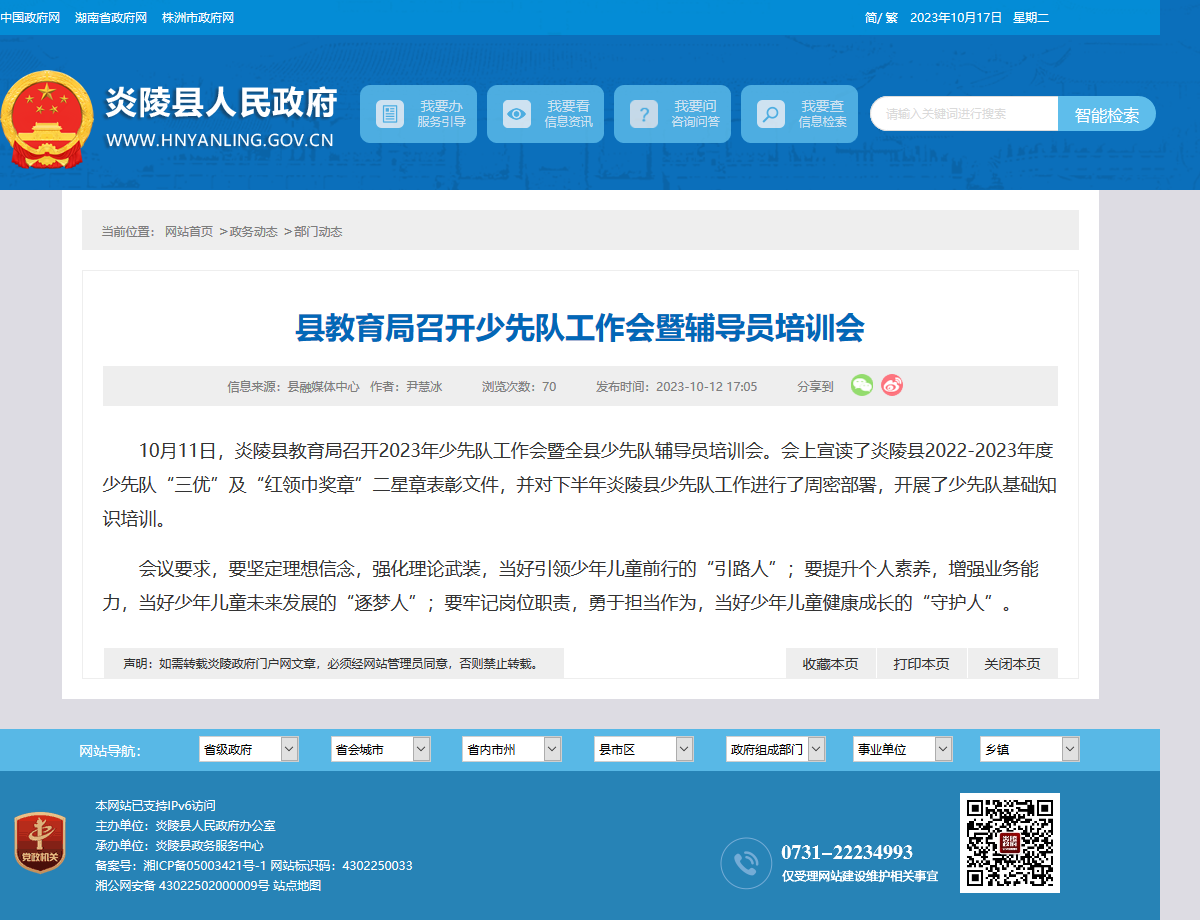The width and height of the screenshot is (1200, 920).
Task: Click the 党政机关 badge icon
Action: 40,843
